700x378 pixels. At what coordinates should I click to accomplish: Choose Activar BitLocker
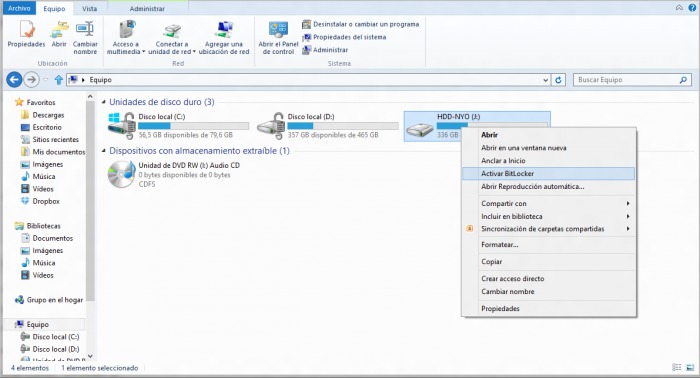click(549, 174)
